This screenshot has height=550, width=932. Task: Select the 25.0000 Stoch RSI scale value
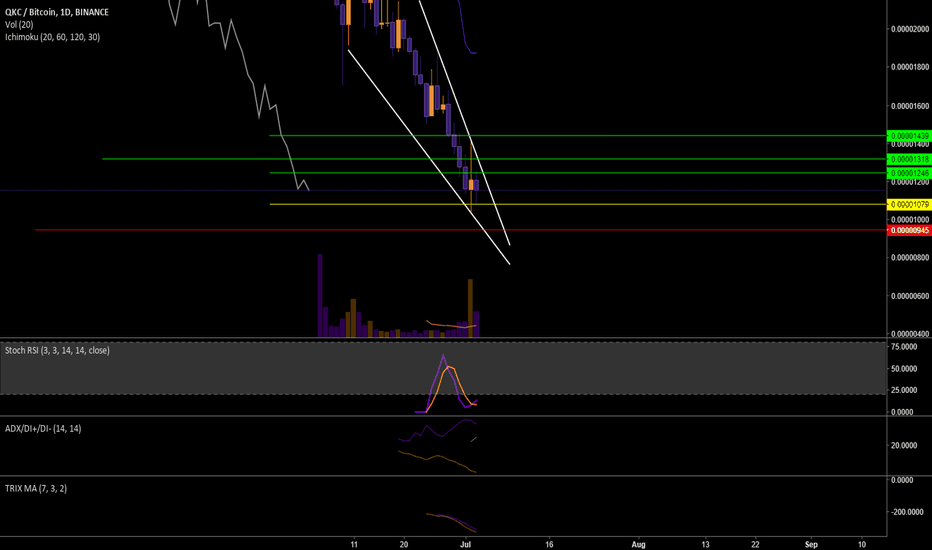(x=902, y=390)
